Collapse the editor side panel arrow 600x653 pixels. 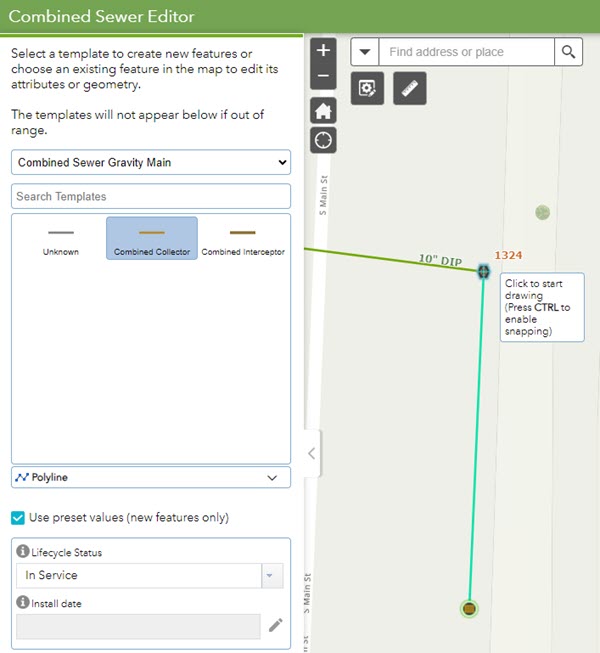tap(312, 454)
